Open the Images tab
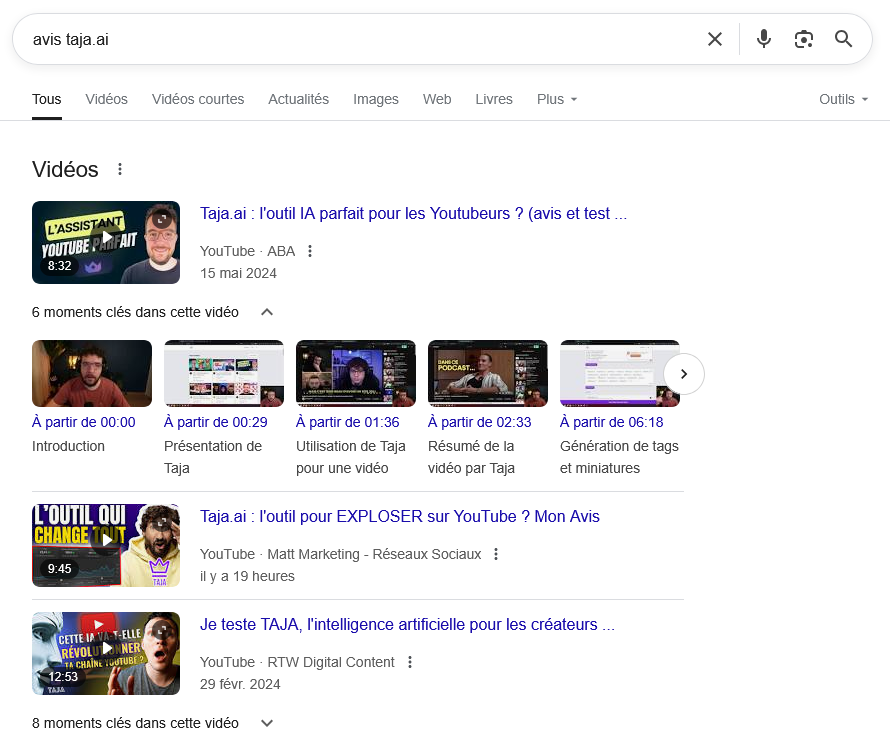The image size is (890, 745). point(376,99)
